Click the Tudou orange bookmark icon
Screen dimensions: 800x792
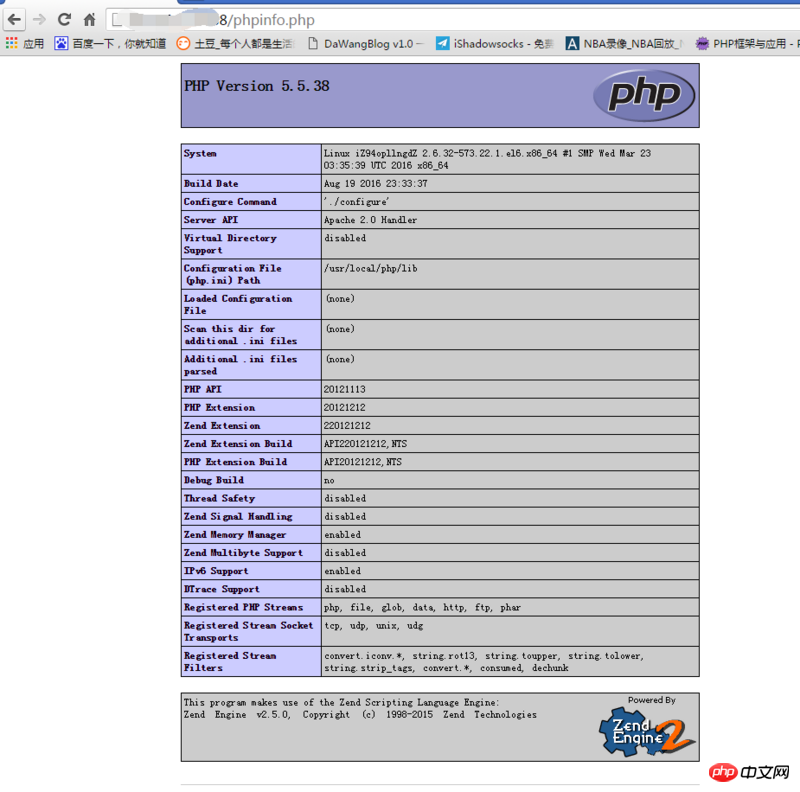click(x=183, y=43)
